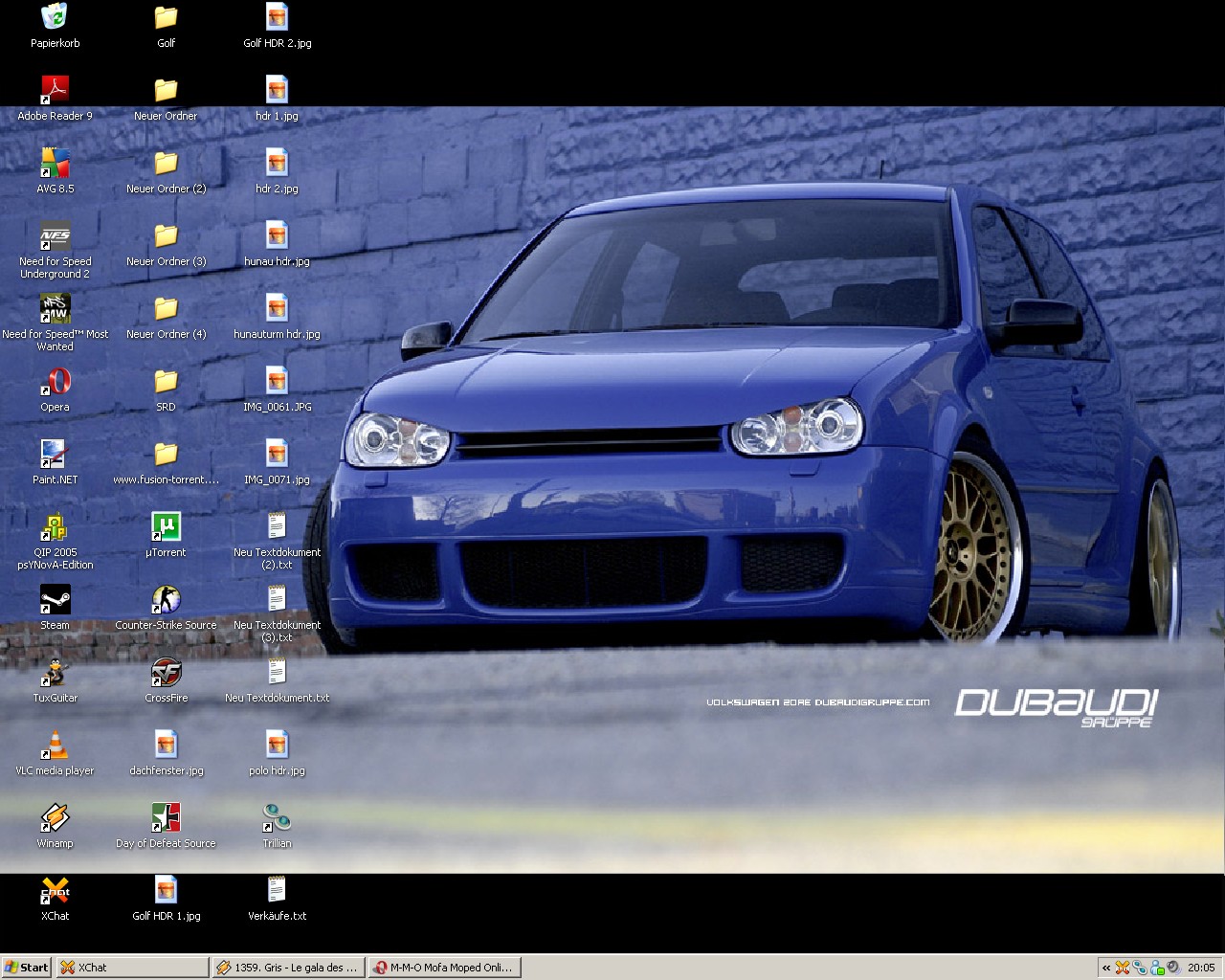The height and width of the screenshot is (980, 1225).
Task: Select the Counter-Strike Source shortcut
Action: (x=166, y=599)
